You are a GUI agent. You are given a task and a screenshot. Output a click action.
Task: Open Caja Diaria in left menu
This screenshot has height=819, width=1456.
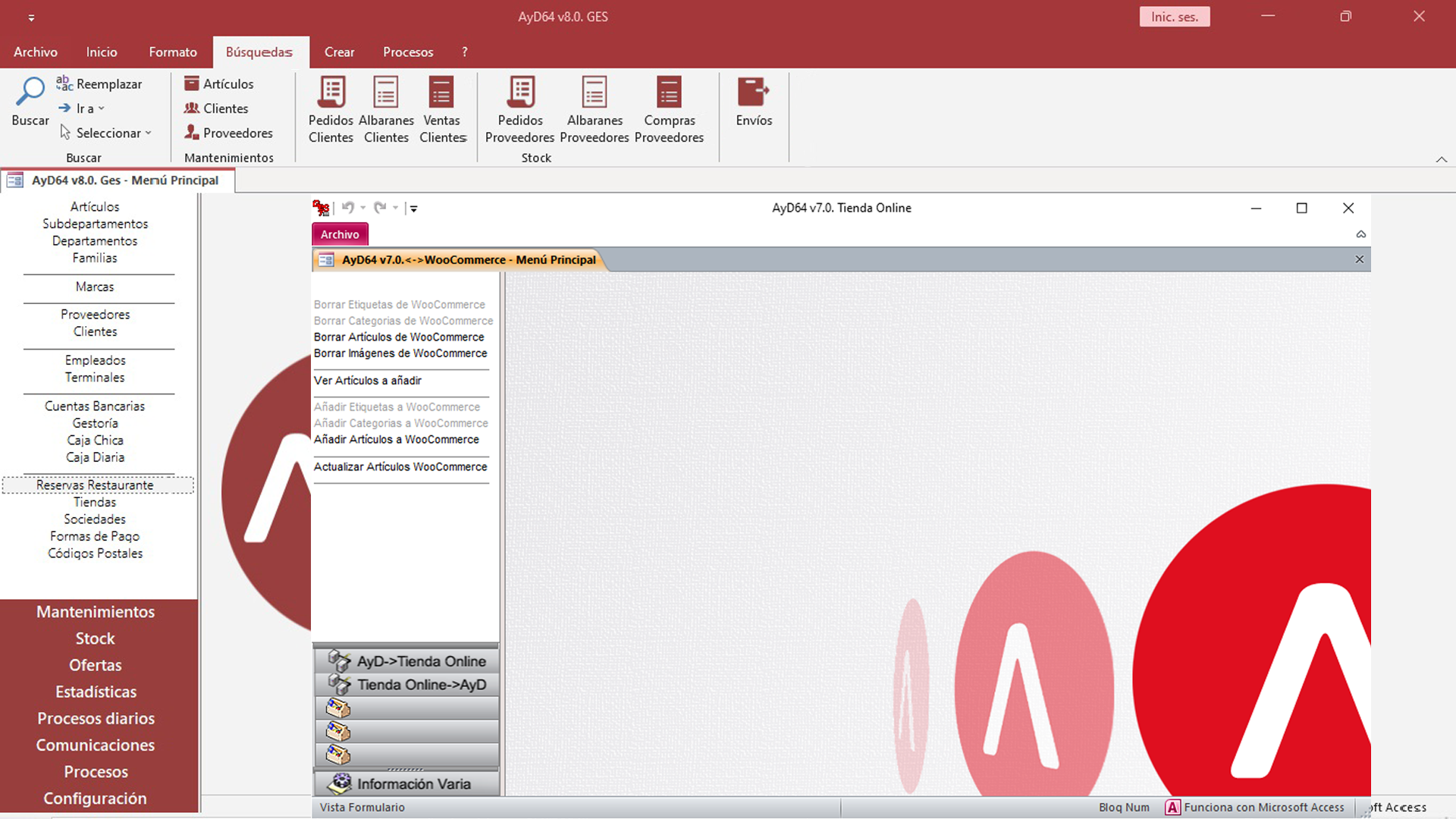pos(95,457)
